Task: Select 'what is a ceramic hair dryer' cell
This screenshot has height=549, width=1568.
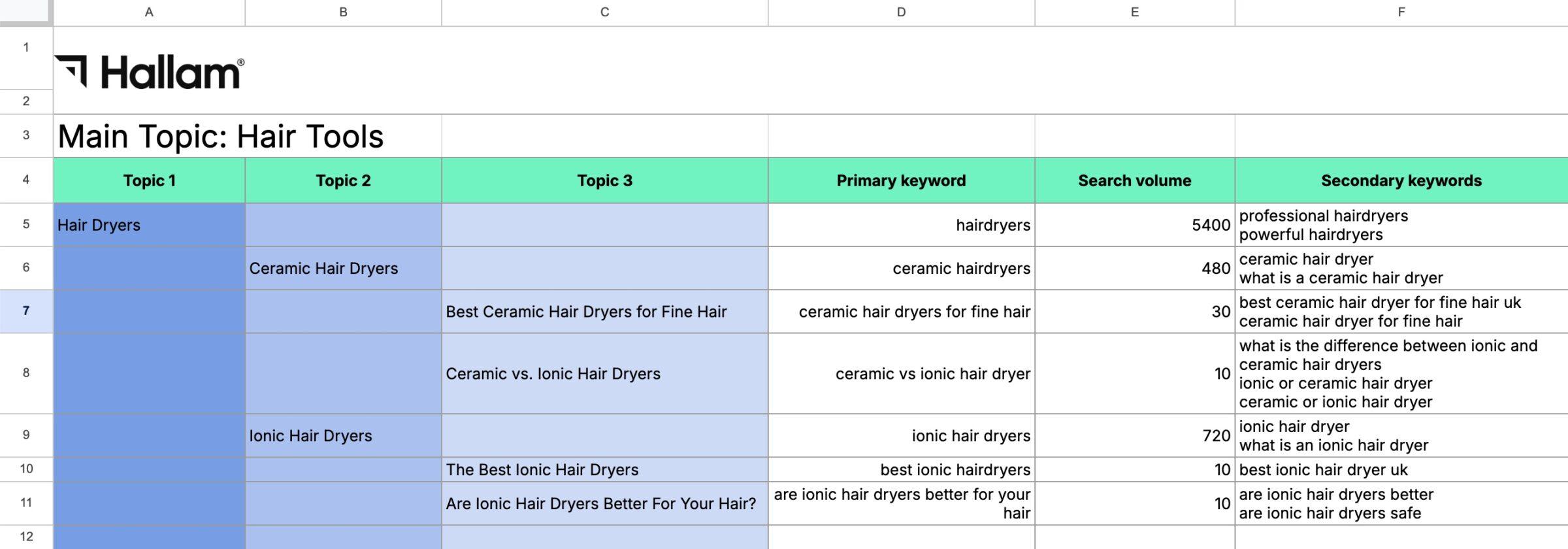Action: 1401,268
